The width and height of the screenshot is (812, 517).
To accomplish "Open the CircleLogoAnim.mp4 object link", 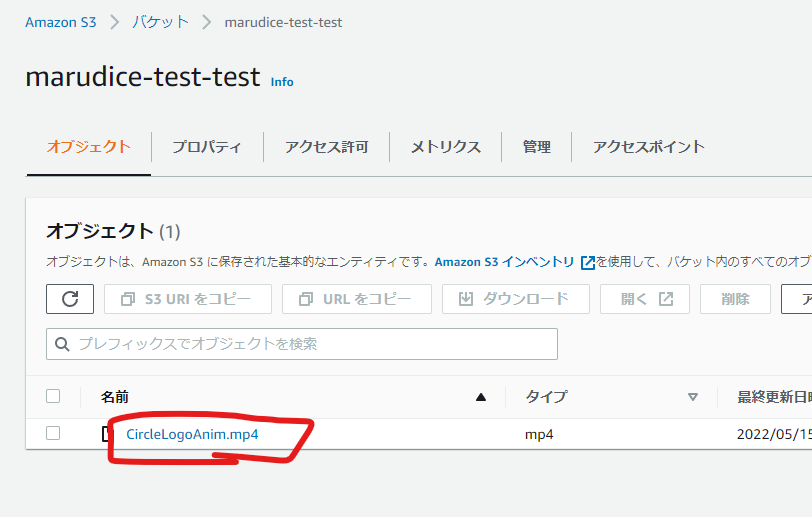I will click(x=192, y=434).
